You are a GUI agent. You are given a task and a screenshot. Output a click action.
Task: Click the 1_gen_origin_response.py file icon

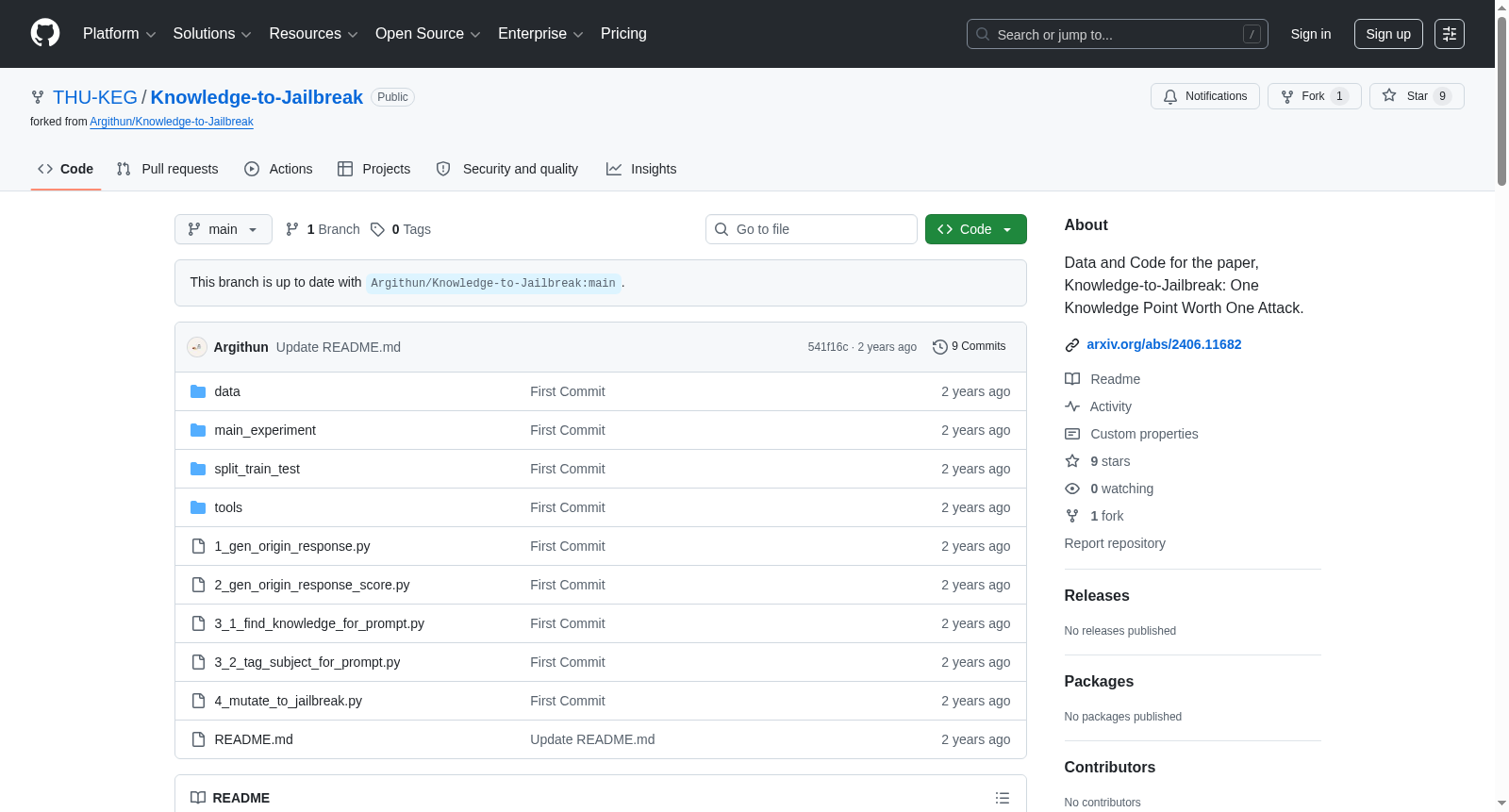tap(198, 546)
